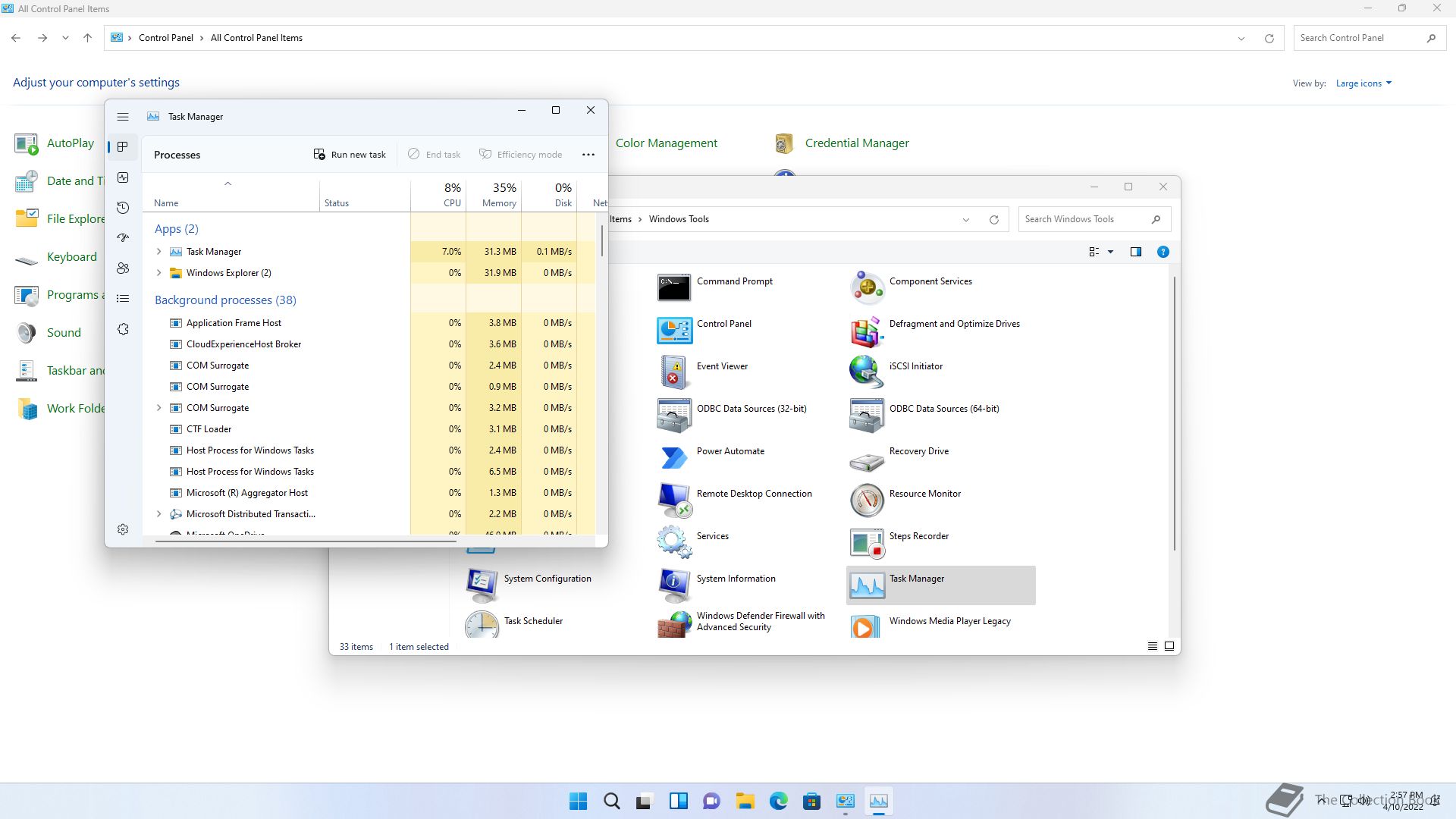Expand Task Manager process row
Image resolution: width=1456 pixels, height=819 pixels.
click(158, 252)
